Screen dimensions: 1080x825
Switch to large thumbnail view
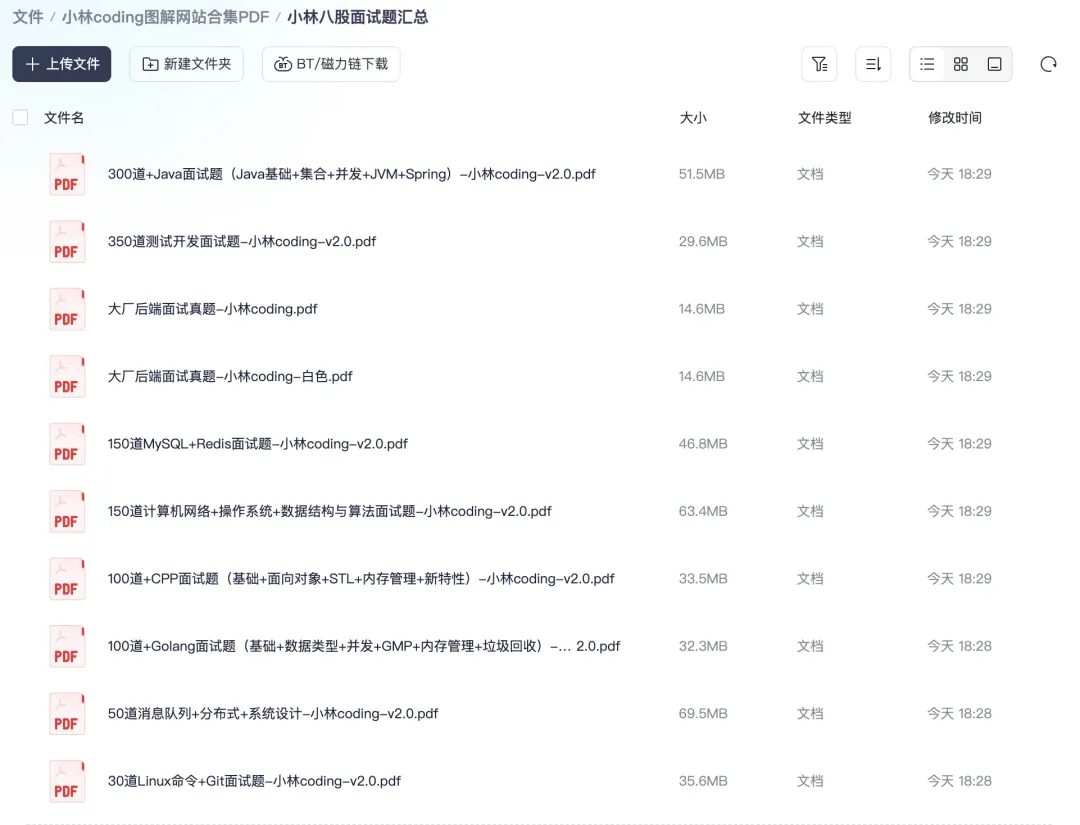coord(994,64)
